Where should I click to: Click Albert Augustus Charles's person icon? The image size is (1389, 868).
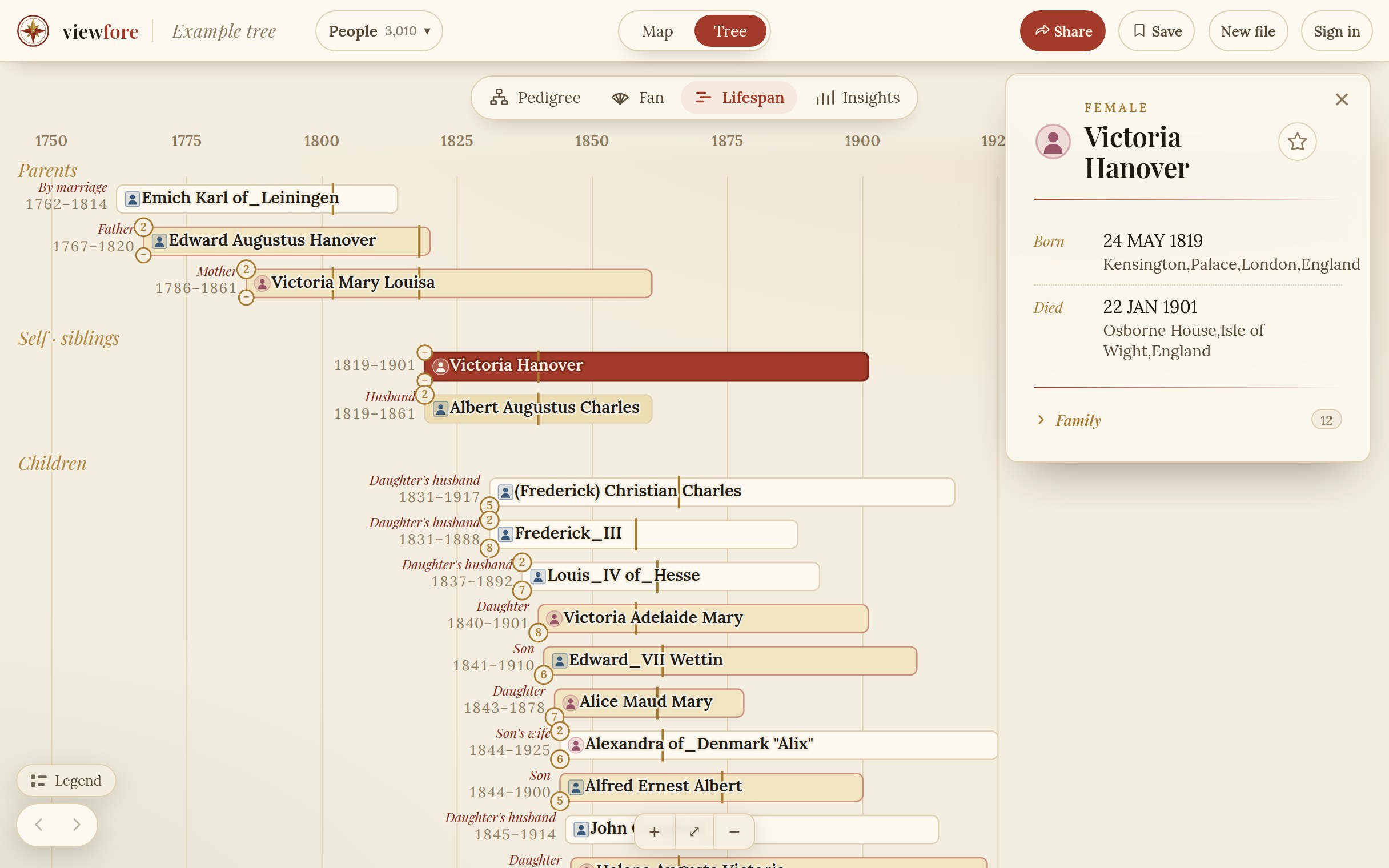point(440,409)
